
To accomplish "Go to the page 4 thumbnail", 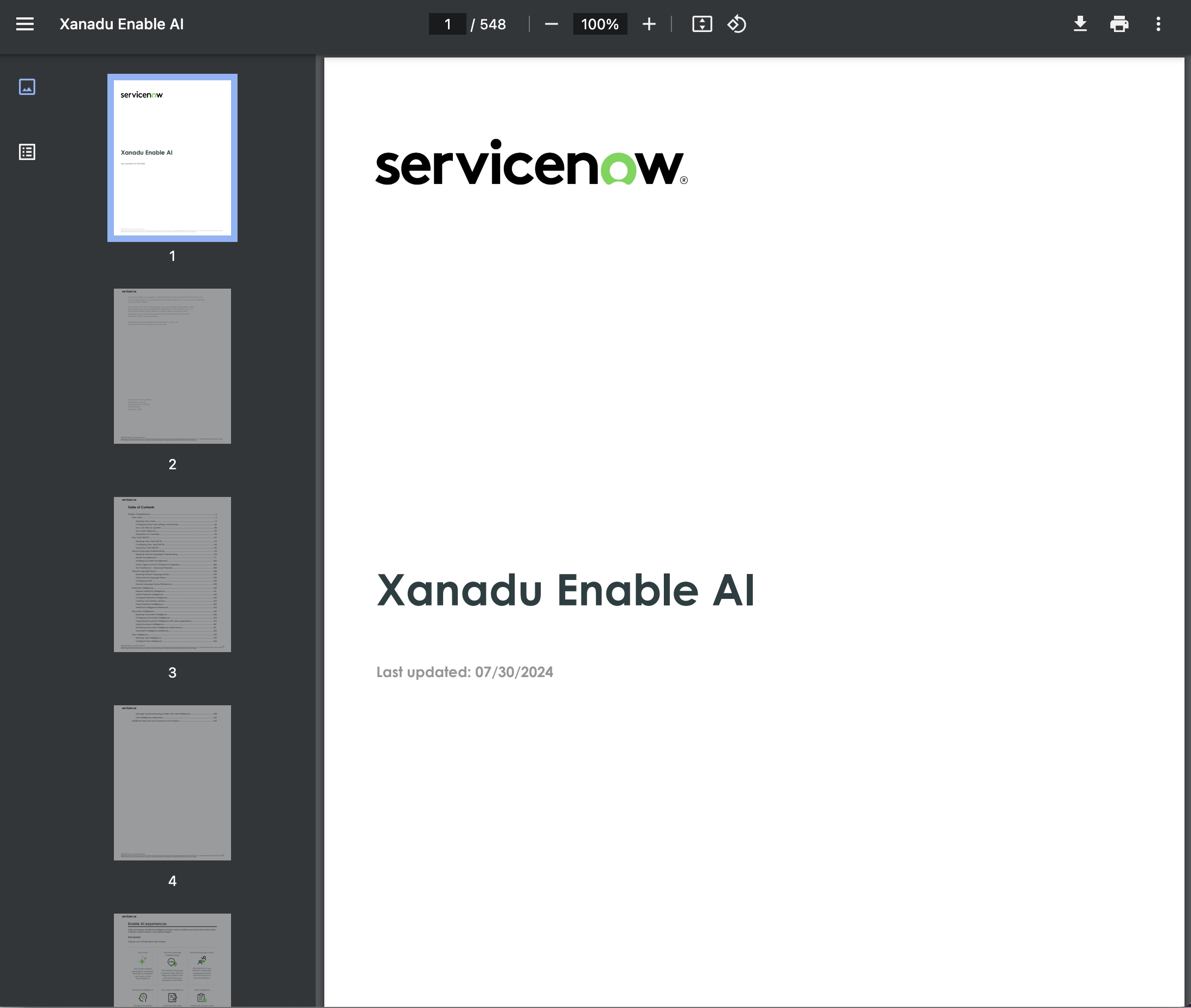I will click(x=172, y=782).
